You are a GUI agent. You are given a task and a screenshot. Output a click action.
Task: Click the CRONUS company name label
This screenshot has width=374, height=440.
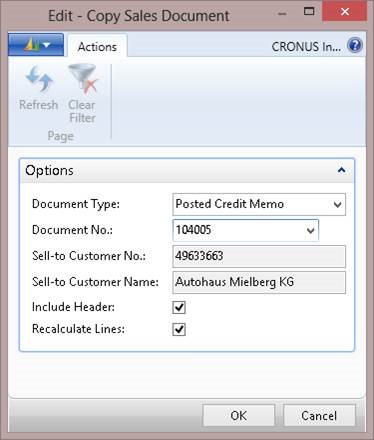pos(306,47)
